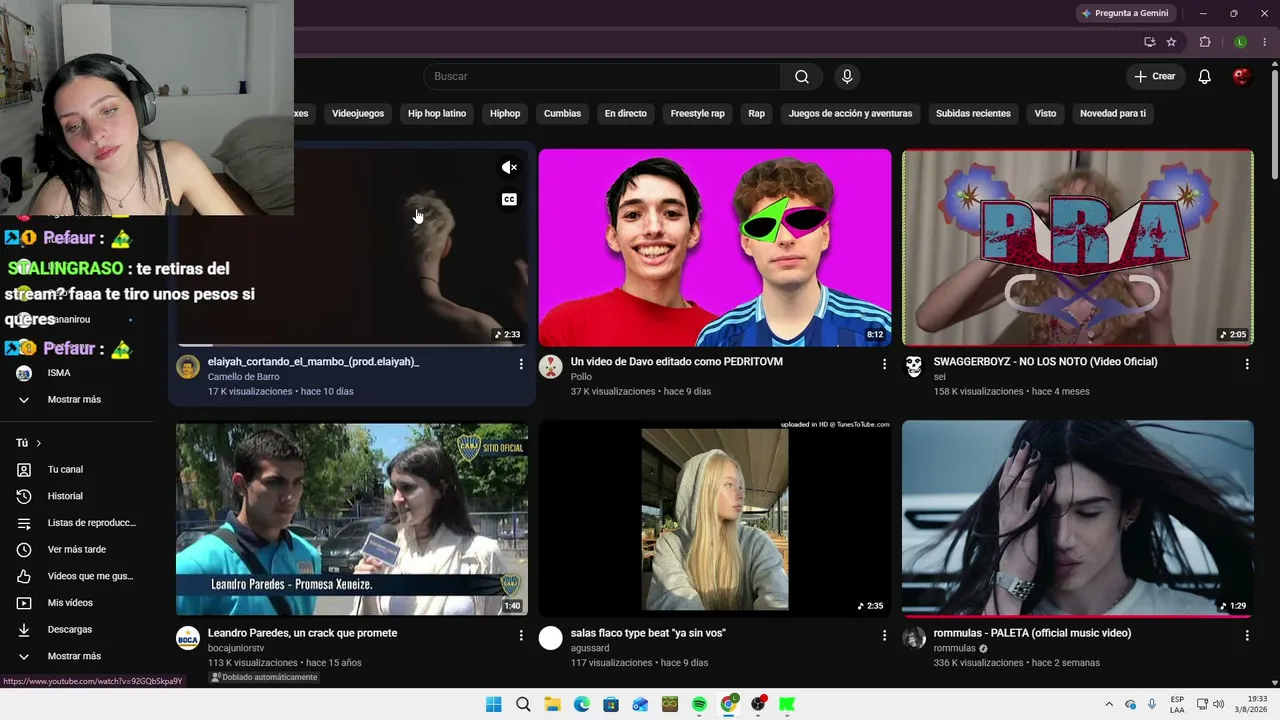Unmute the elaiyah video preview

point(509,167)
